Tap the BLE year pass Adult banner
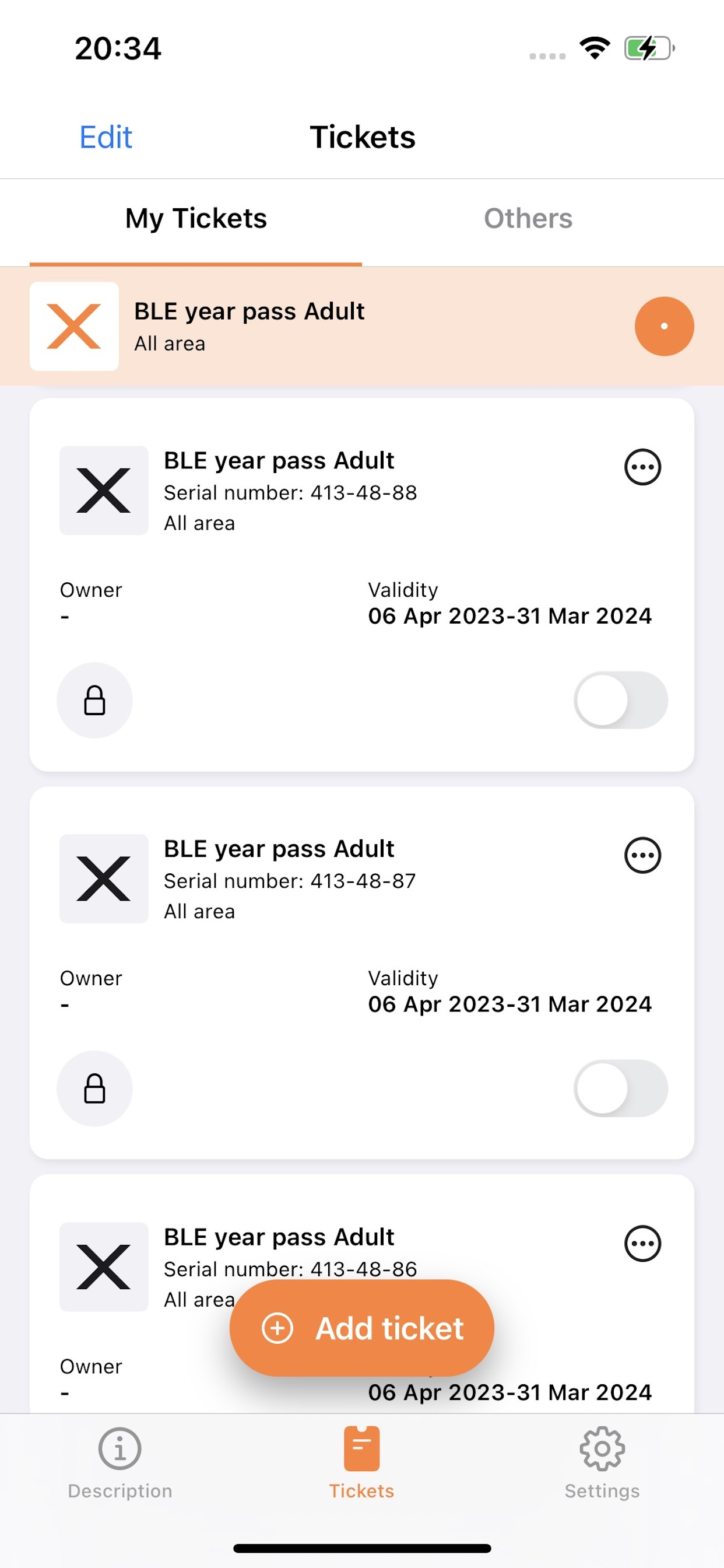The height and width of the screenshot is (1568, 724). coord(361,326)
